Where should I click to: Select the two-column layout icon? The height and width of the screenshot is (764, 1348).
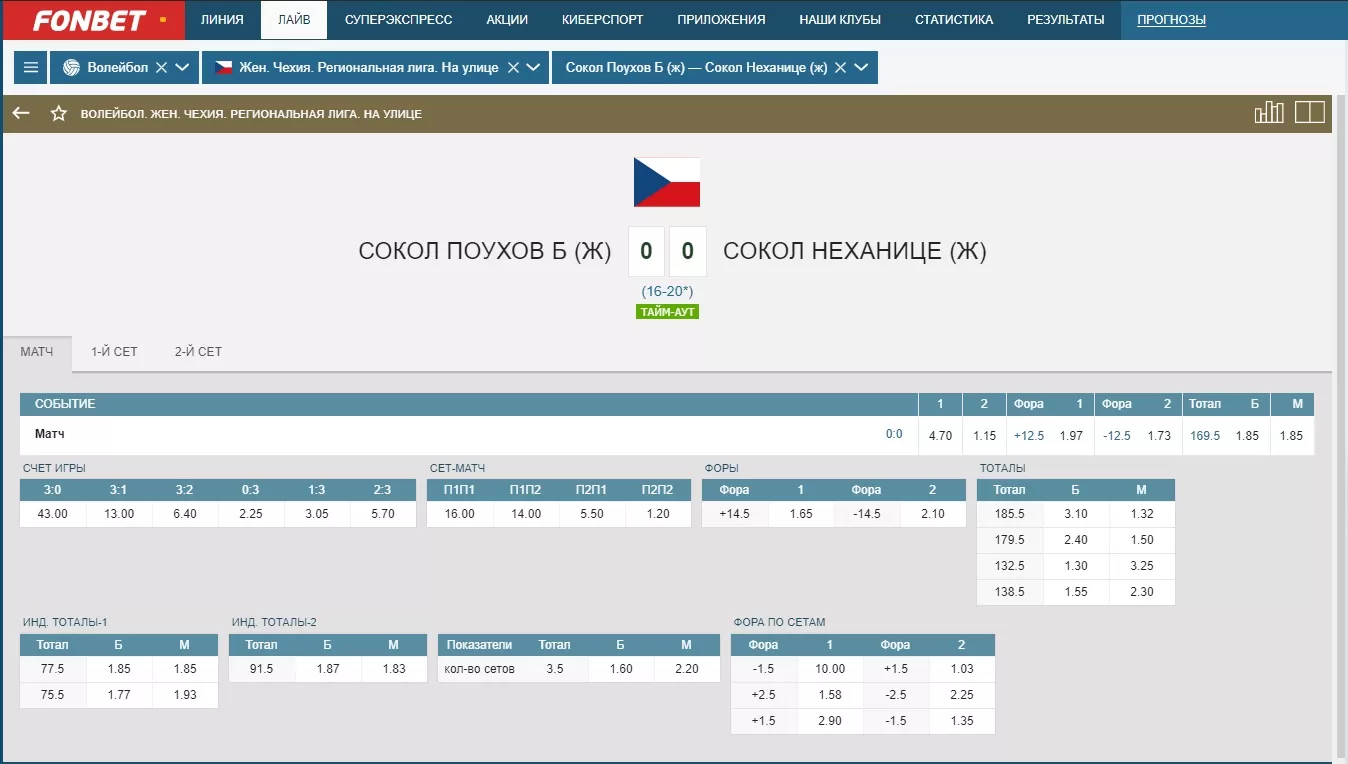1310,112
